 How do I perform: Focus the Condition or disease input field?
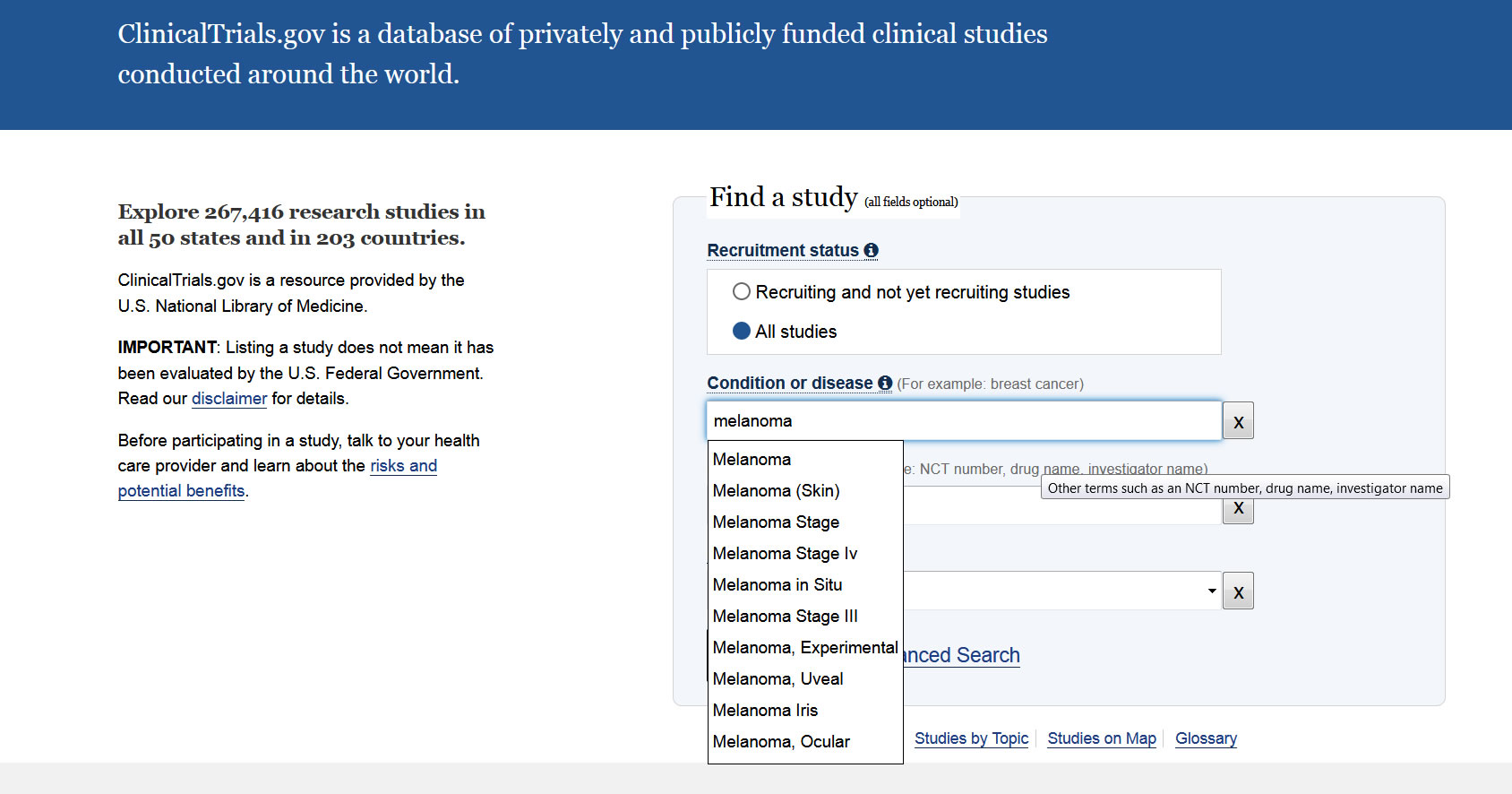[964, 421]
